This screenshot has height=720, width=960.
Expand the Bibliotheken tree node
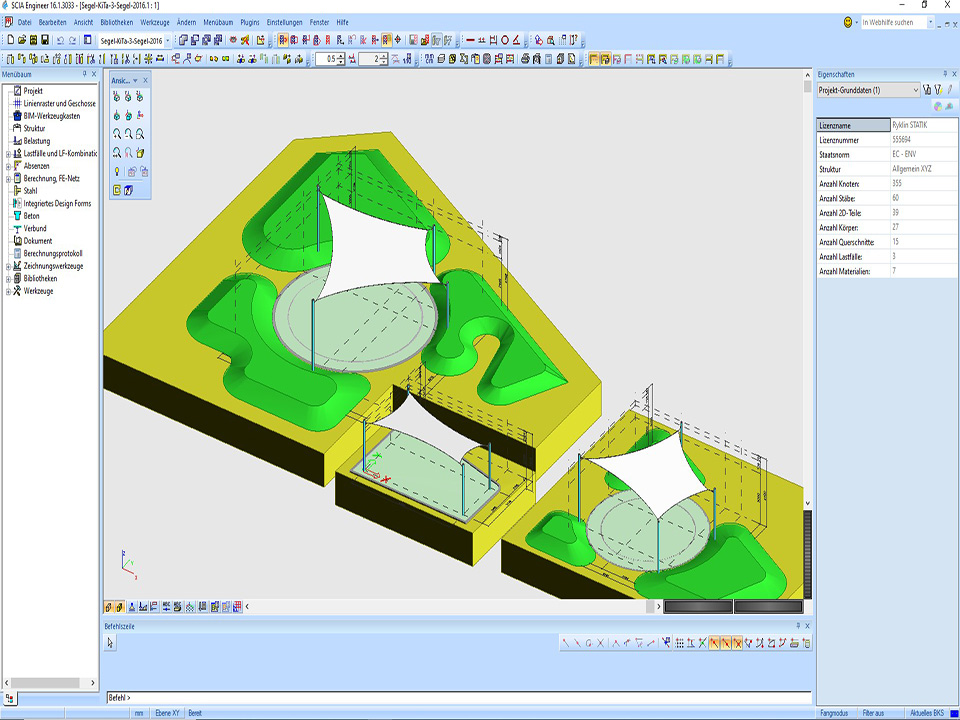click(x=7, y=278)
